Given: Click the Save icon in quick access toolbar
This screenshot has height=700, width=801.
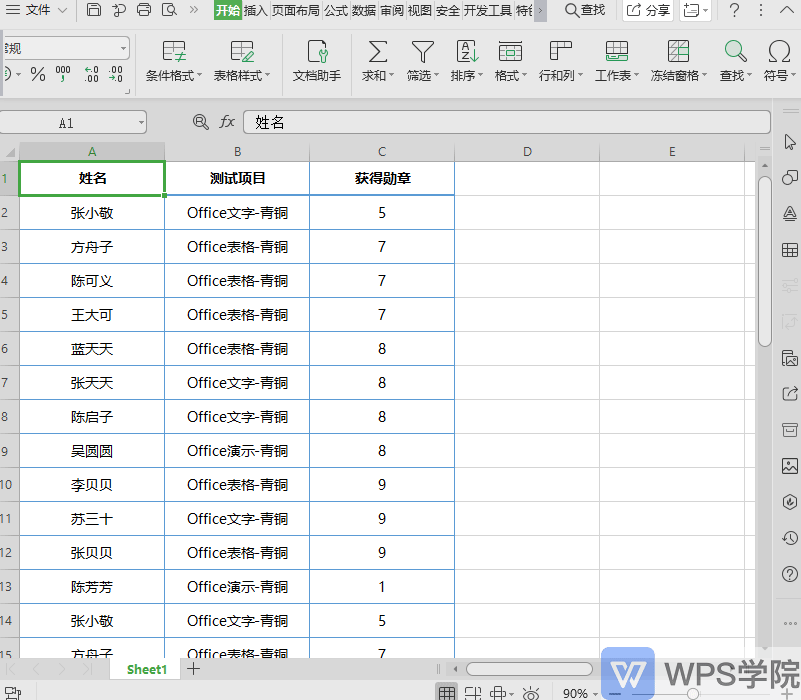Looking at the screenshot, I should pyautogui.click(x=93, y=10).
